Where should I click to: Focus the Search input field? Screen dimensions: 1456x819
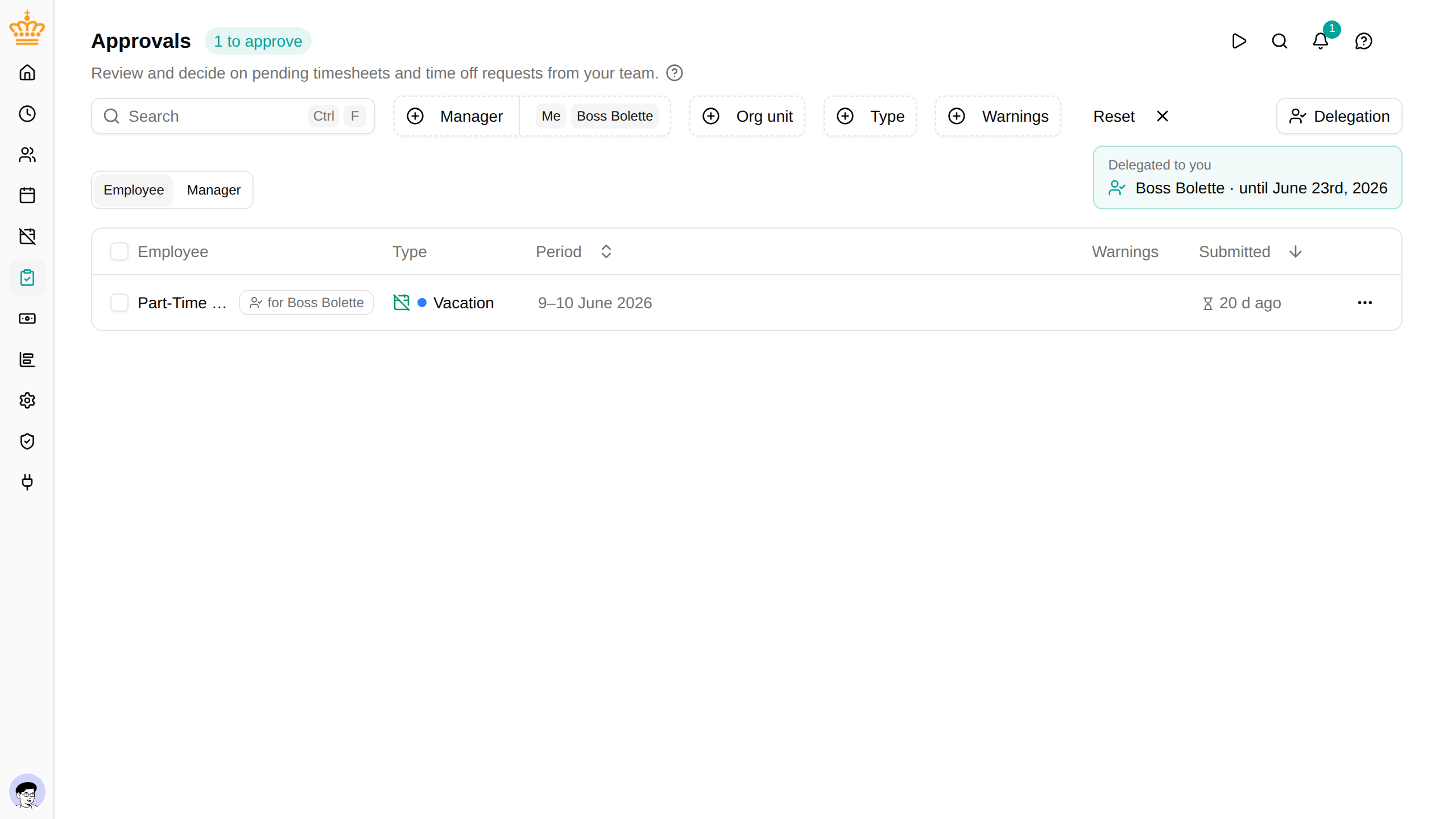(x=233, y=116)
